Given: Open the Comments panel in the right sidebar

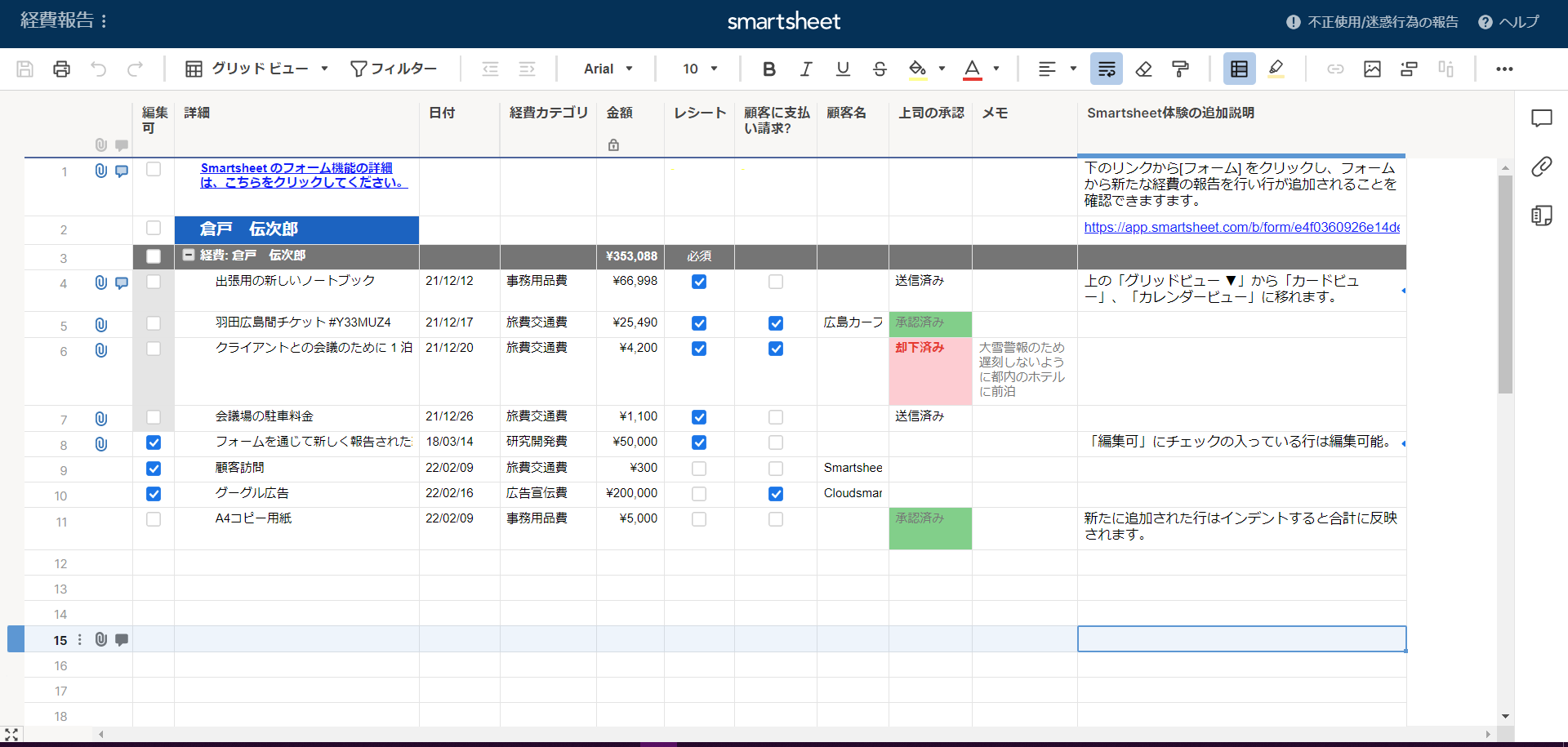Looking at the screenshot, I should click(1542, 118).
